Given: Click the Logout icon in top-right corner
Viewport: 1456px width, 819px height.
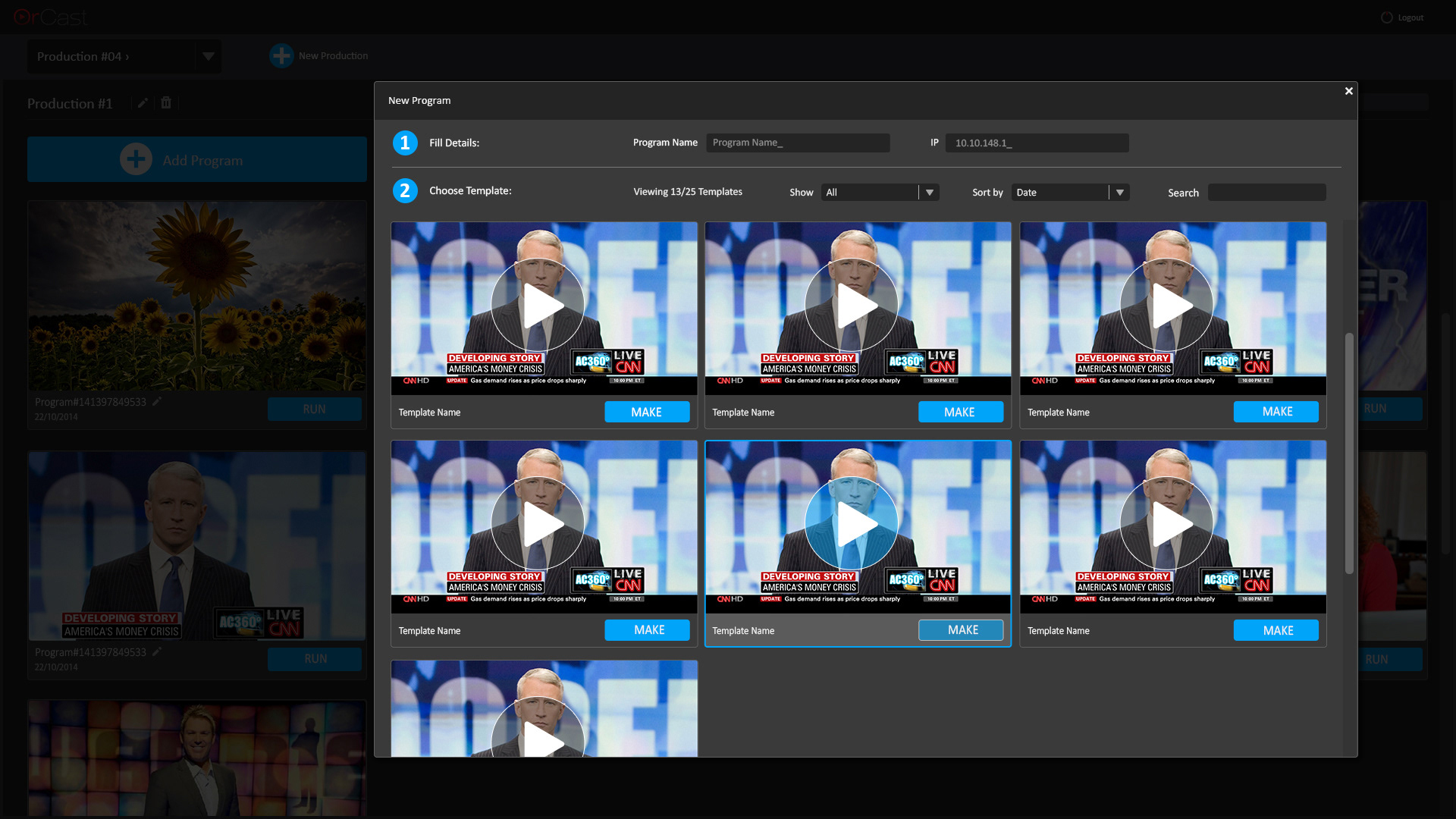Looking at the screenshot, I should tap(1386, 17).
